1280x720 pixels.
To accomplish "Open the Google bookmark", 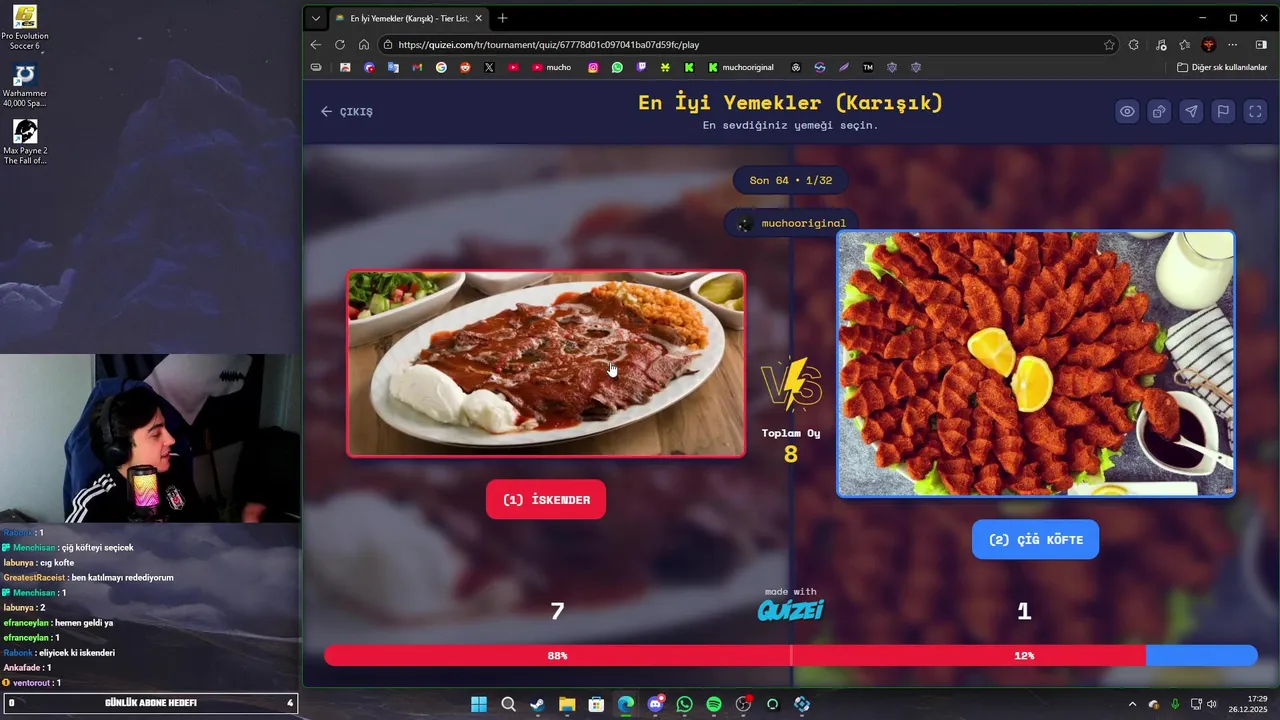I will 441,68.
